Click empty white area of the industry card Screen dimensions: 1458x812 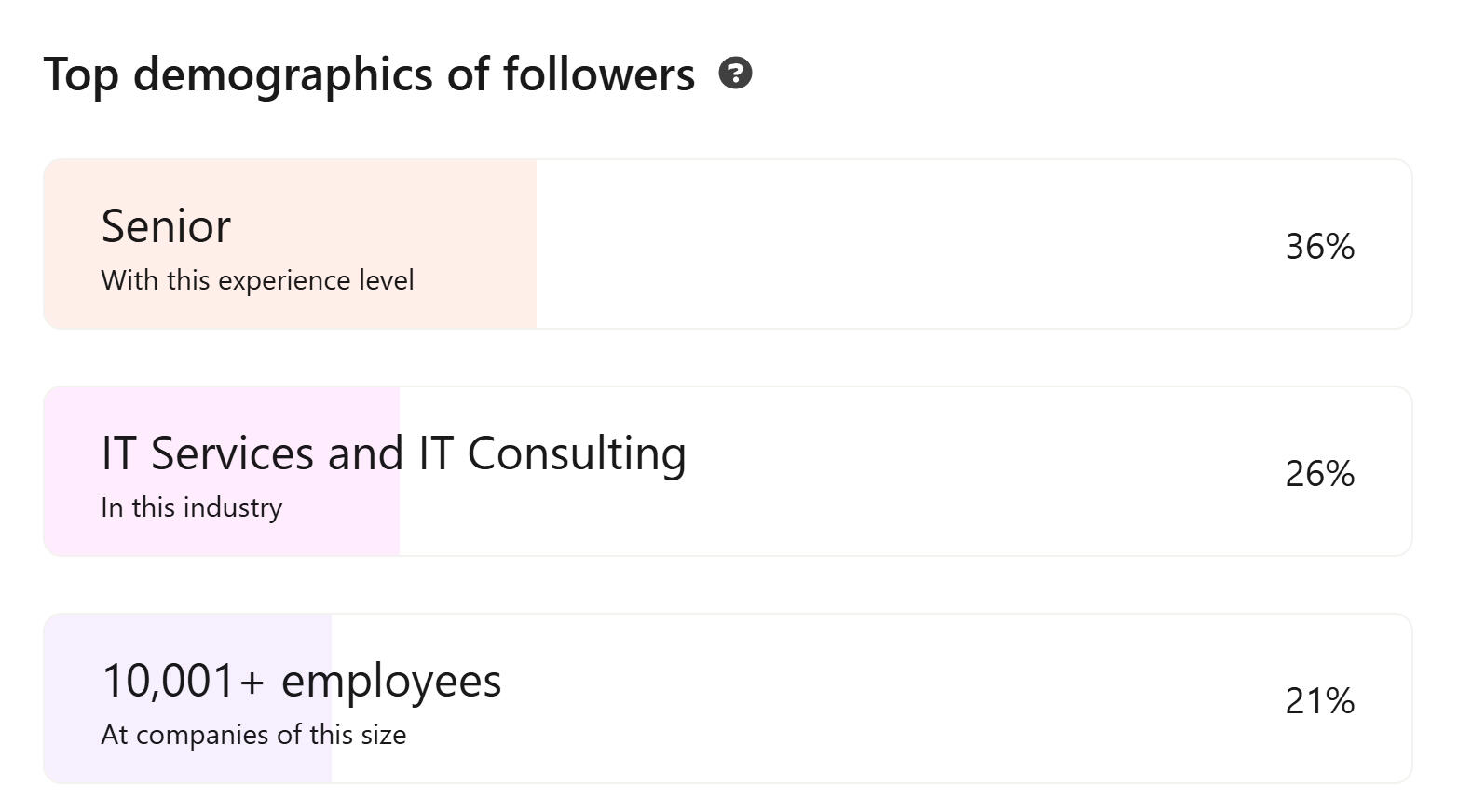click(932, 471)
